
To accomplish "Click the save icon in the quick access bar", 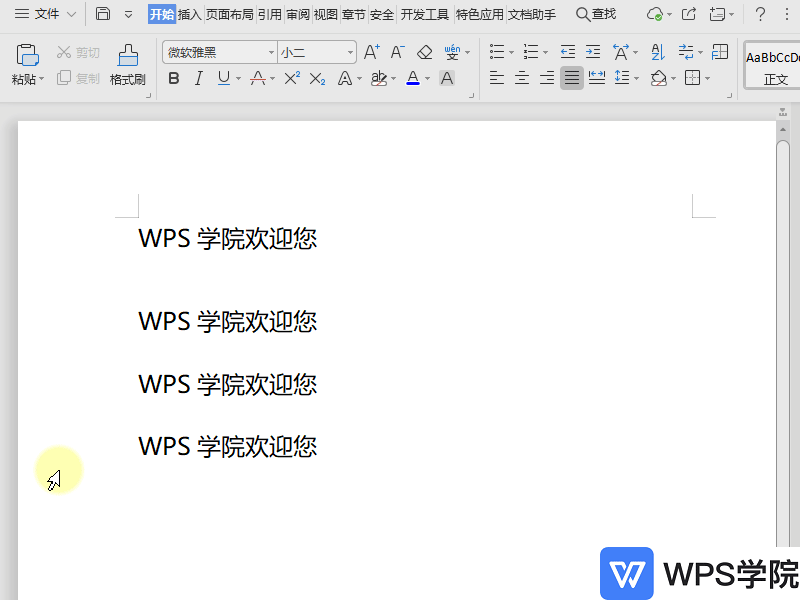I will click(103, 14).
